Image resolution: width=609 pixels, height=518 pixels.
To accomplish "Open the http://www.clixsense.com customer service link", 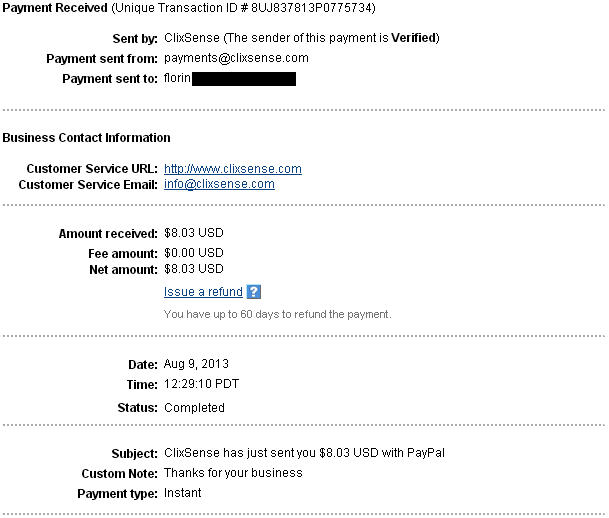I will click(232, 169).
